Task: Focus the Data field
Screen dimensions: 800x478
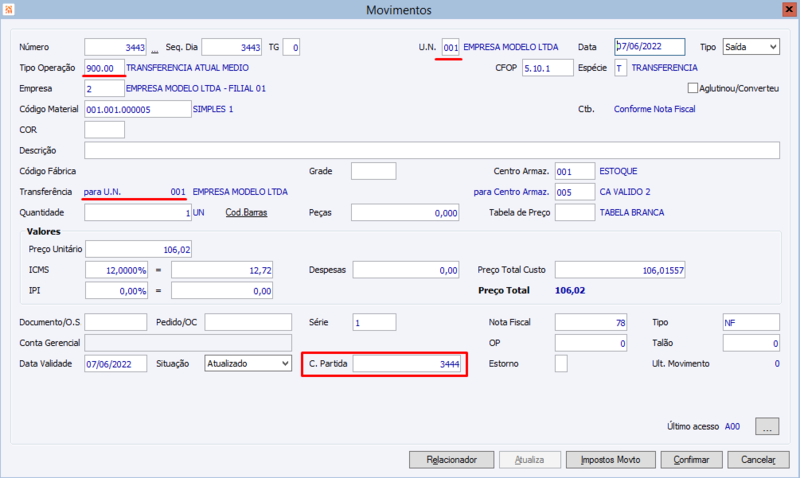Action: 649,46
